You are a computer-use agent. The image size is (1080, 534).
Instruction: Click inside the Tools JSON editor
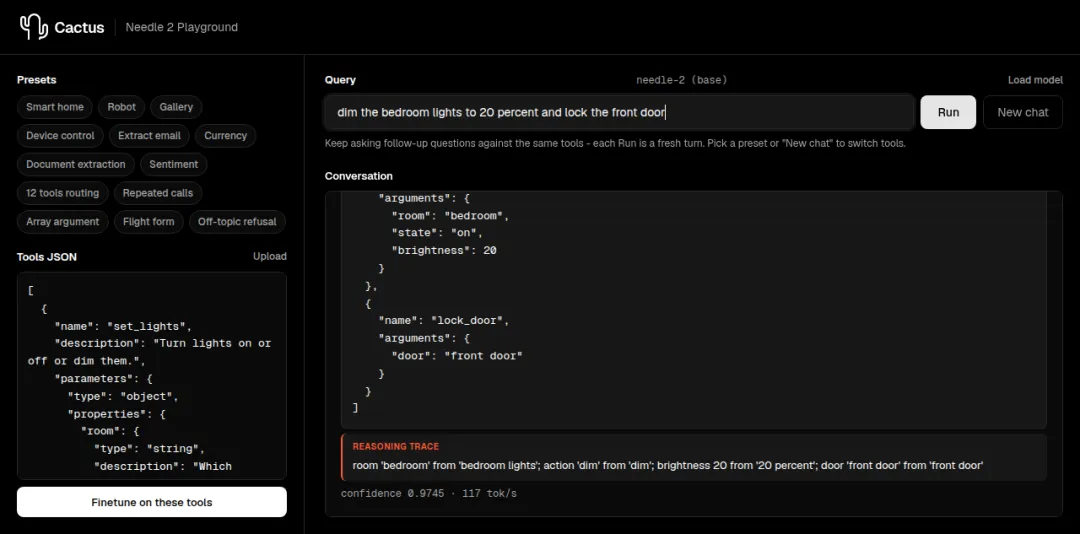[x=152, y=376]
